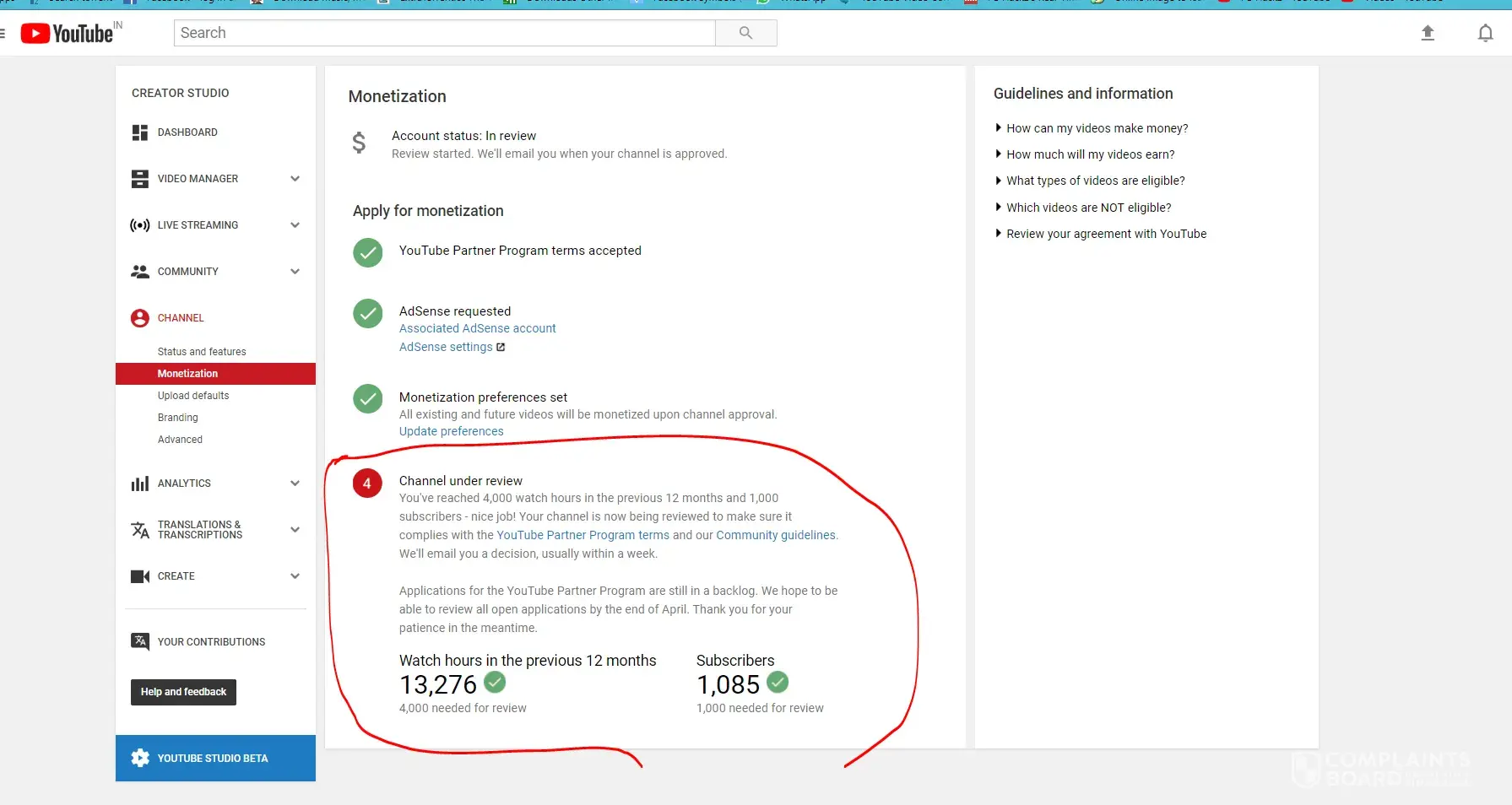Screen dimensions: 1512x805
Task: Open the upload video icon
Action: click(x=1428, y=33)
